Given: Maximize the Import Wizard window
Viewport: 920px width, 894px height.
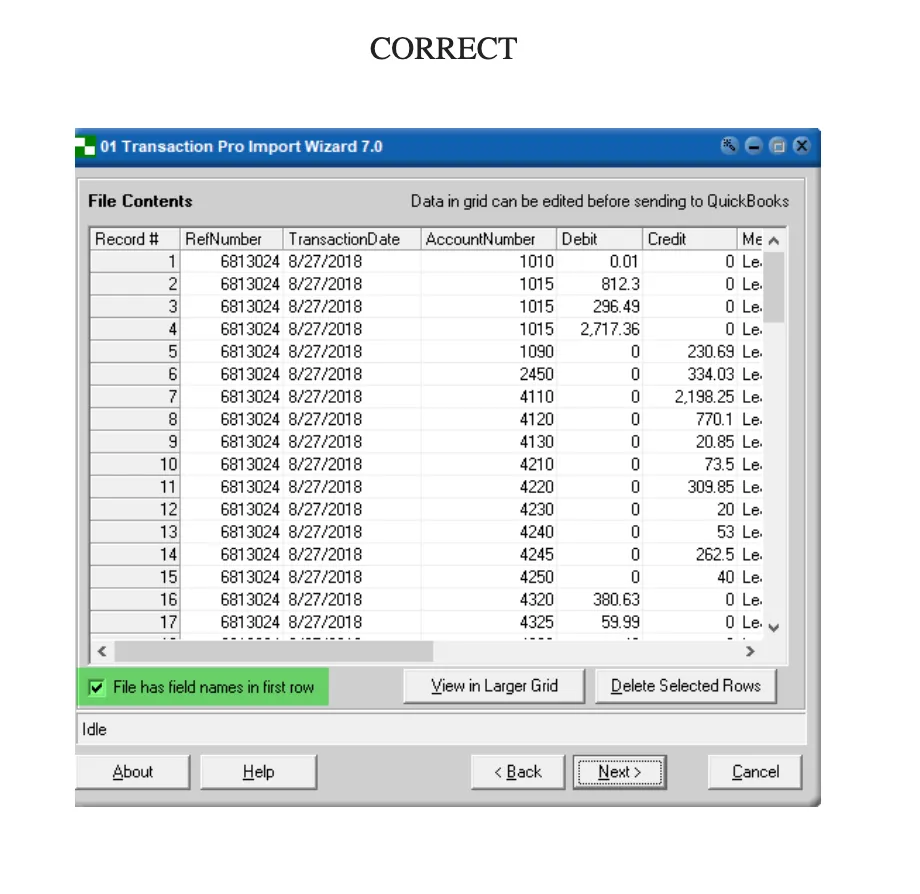Looking at the screenshot, I should pos(778,145).
